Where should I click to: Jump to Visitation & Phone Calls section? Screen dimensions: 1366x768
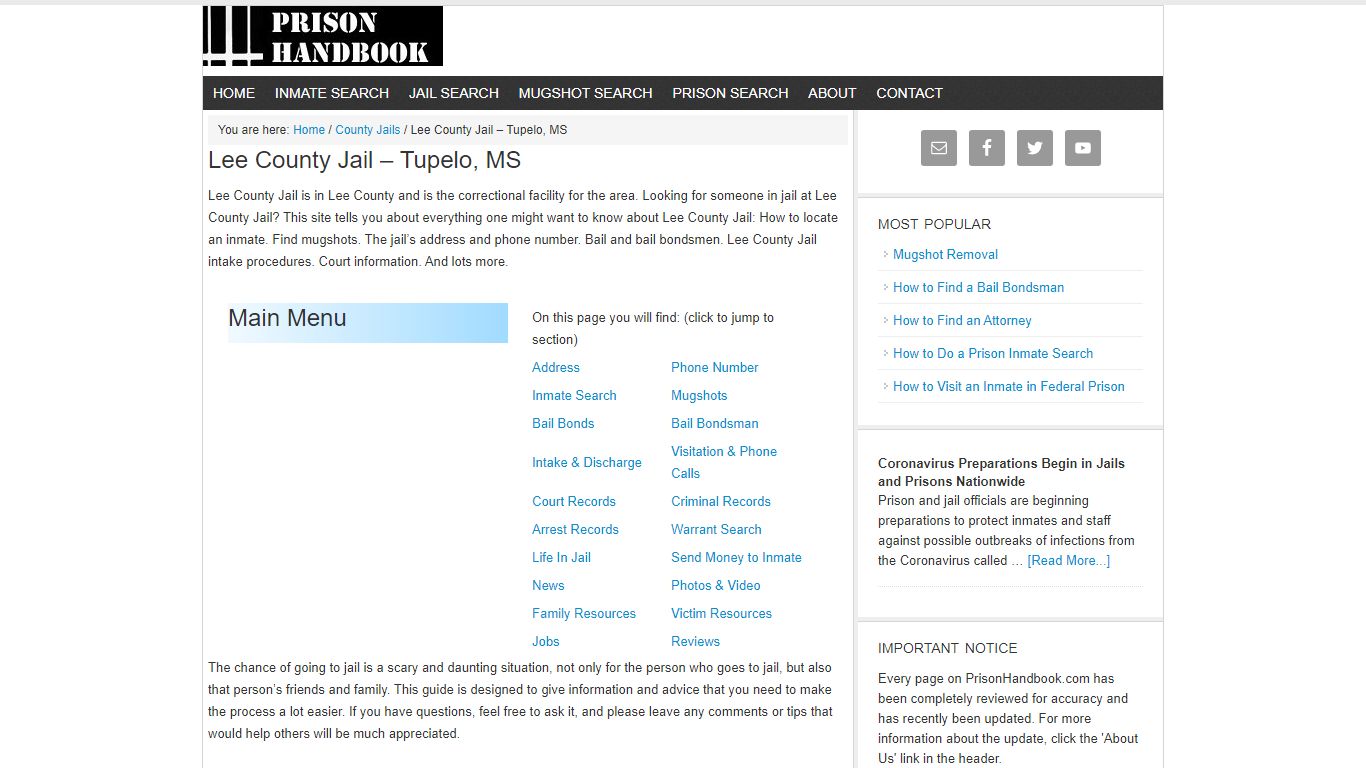click(724, 462)
